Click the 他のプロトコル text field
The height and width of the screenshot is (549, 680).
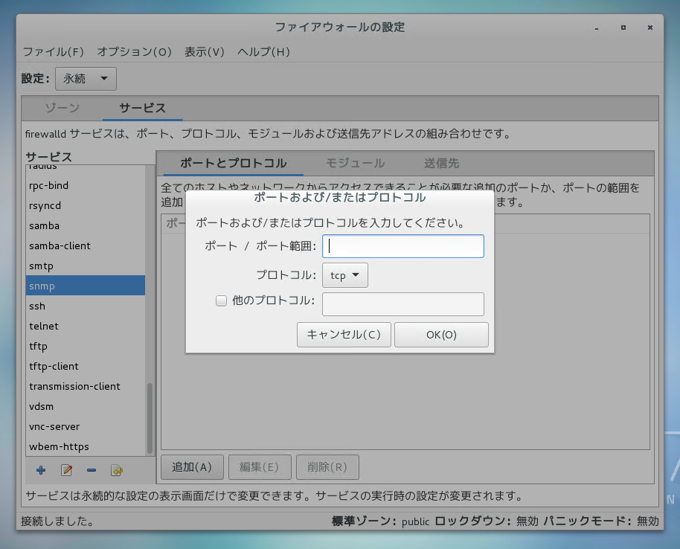pos(403,304)
